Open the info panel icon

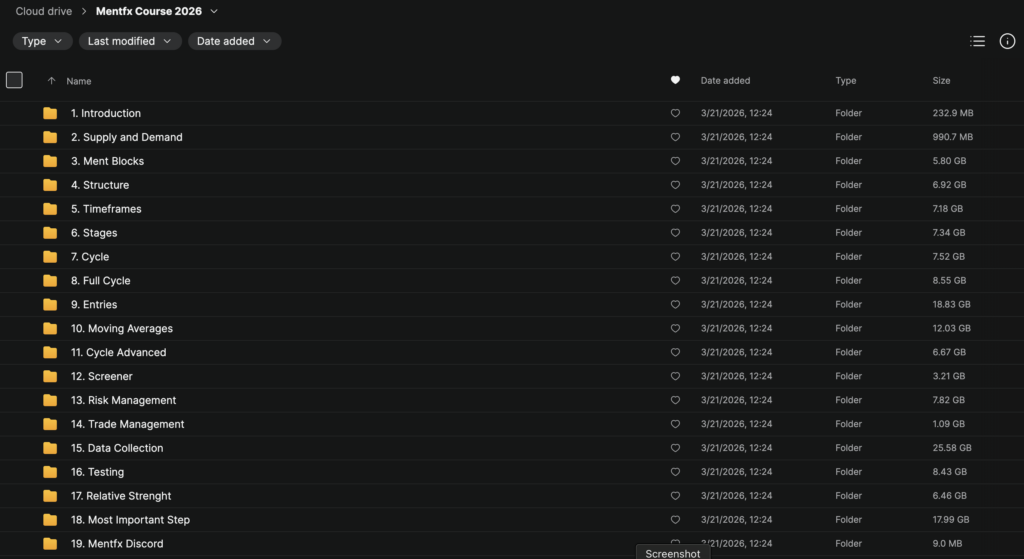click(1007, 41)
